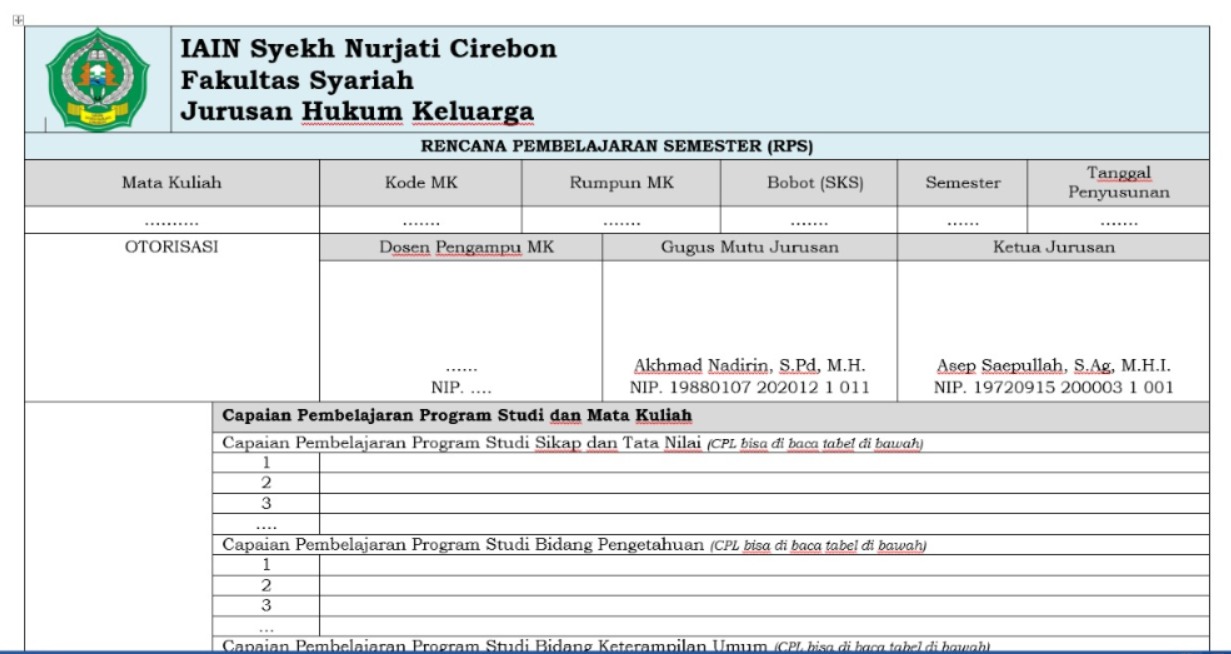The image size is (1231, 654).
Task: Click 'RENCANA PEMBELAJARAN SEMESTER (RPS)' title row
Action: [x=617, y=146]
